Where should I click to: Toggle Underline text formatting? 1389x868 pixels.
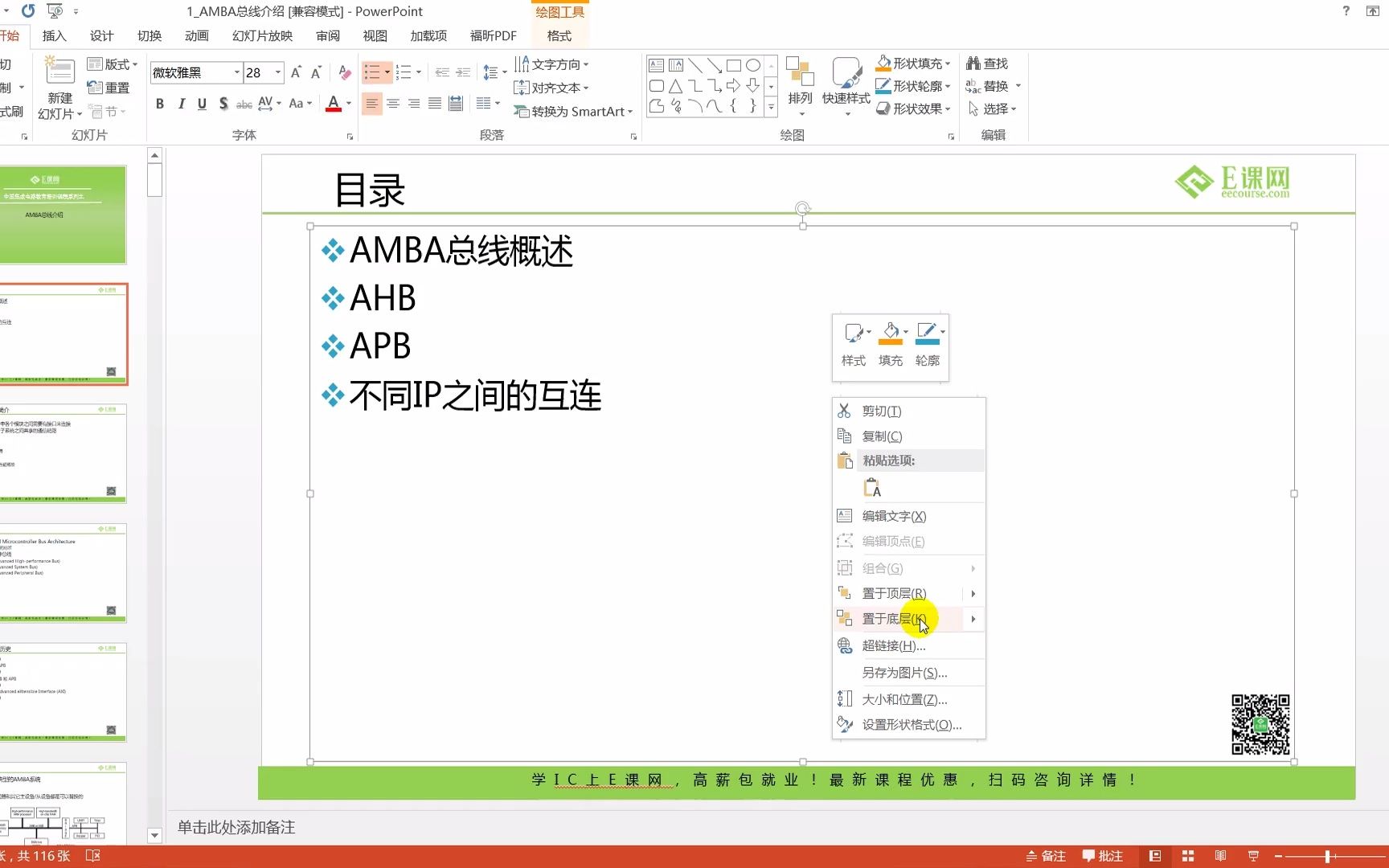tap(202, 104)
